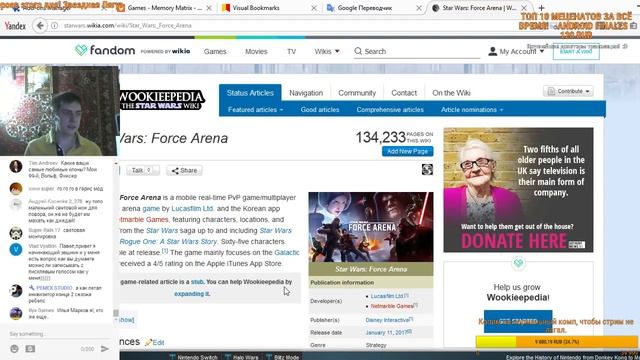Screen dimensions: 640x360
Task: Select the Status Articles tab
Action: (250, 93)
